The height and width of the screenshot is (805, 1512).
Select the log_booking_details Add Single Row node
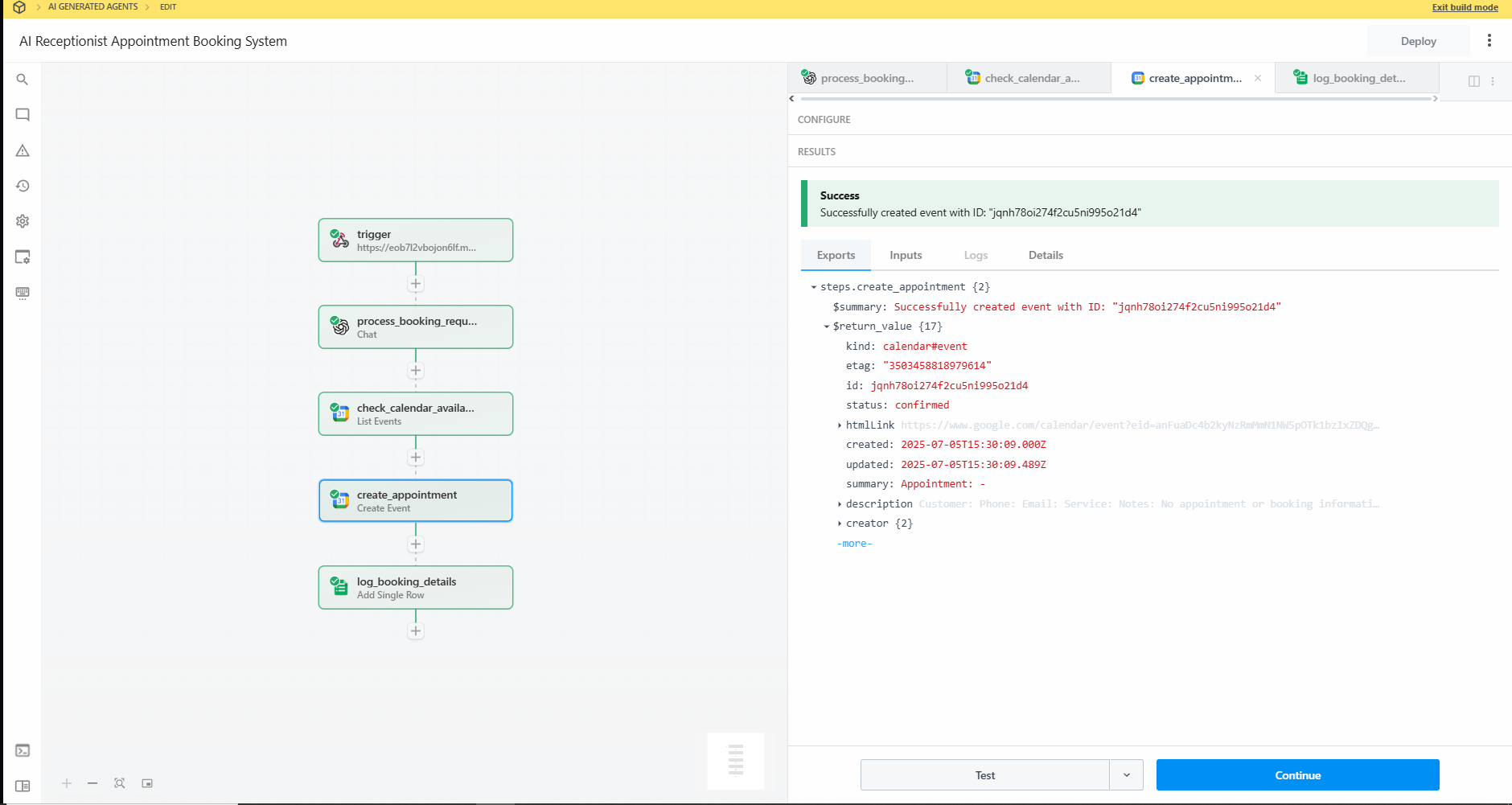pyautogui.click(x=416, y=587)
